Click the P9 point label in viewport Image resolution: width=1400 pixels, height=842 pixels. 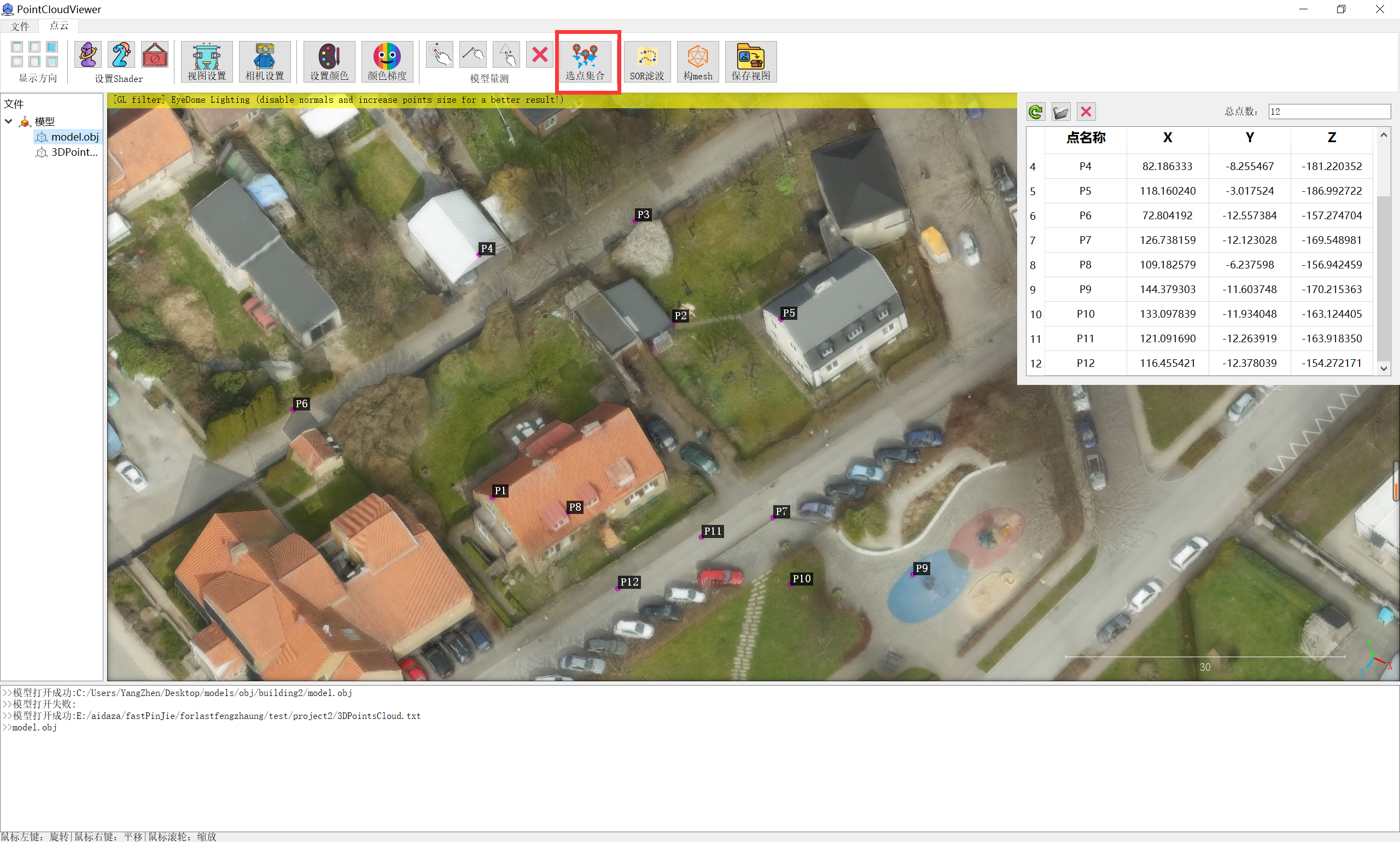point(921,568)
